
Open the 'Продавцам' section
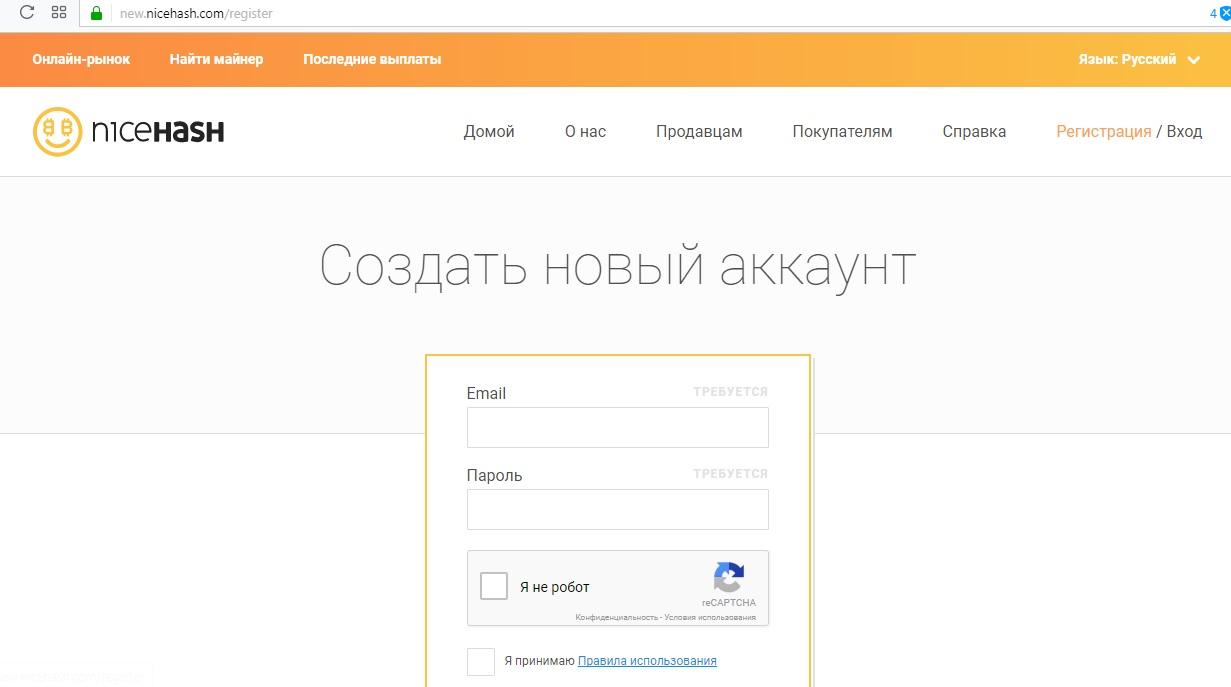point(699,131)
